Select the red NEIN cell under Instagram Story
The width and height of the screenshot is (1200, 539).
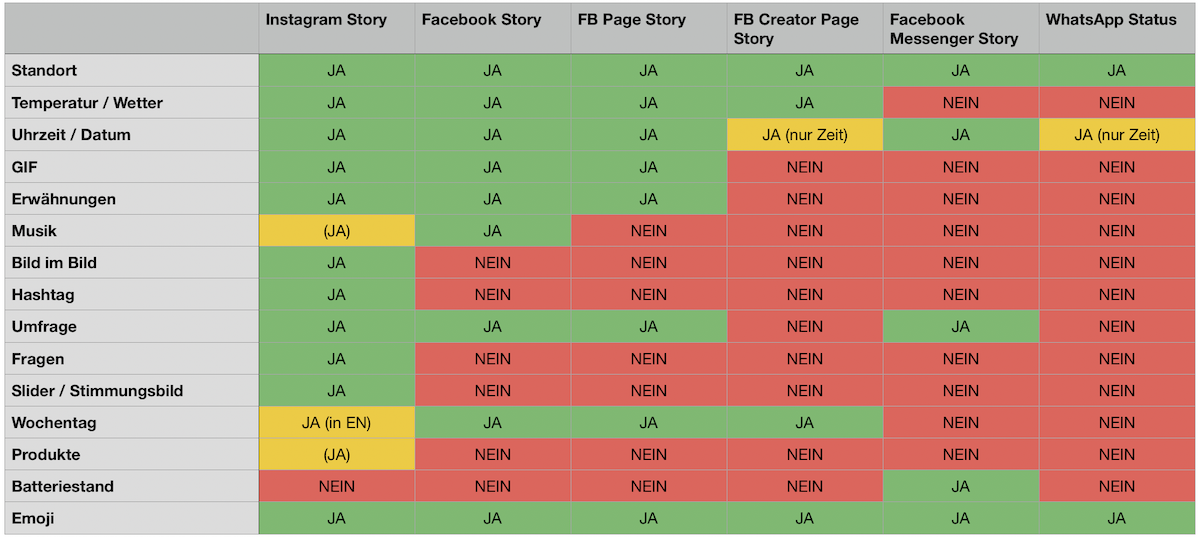pos(337,487)
